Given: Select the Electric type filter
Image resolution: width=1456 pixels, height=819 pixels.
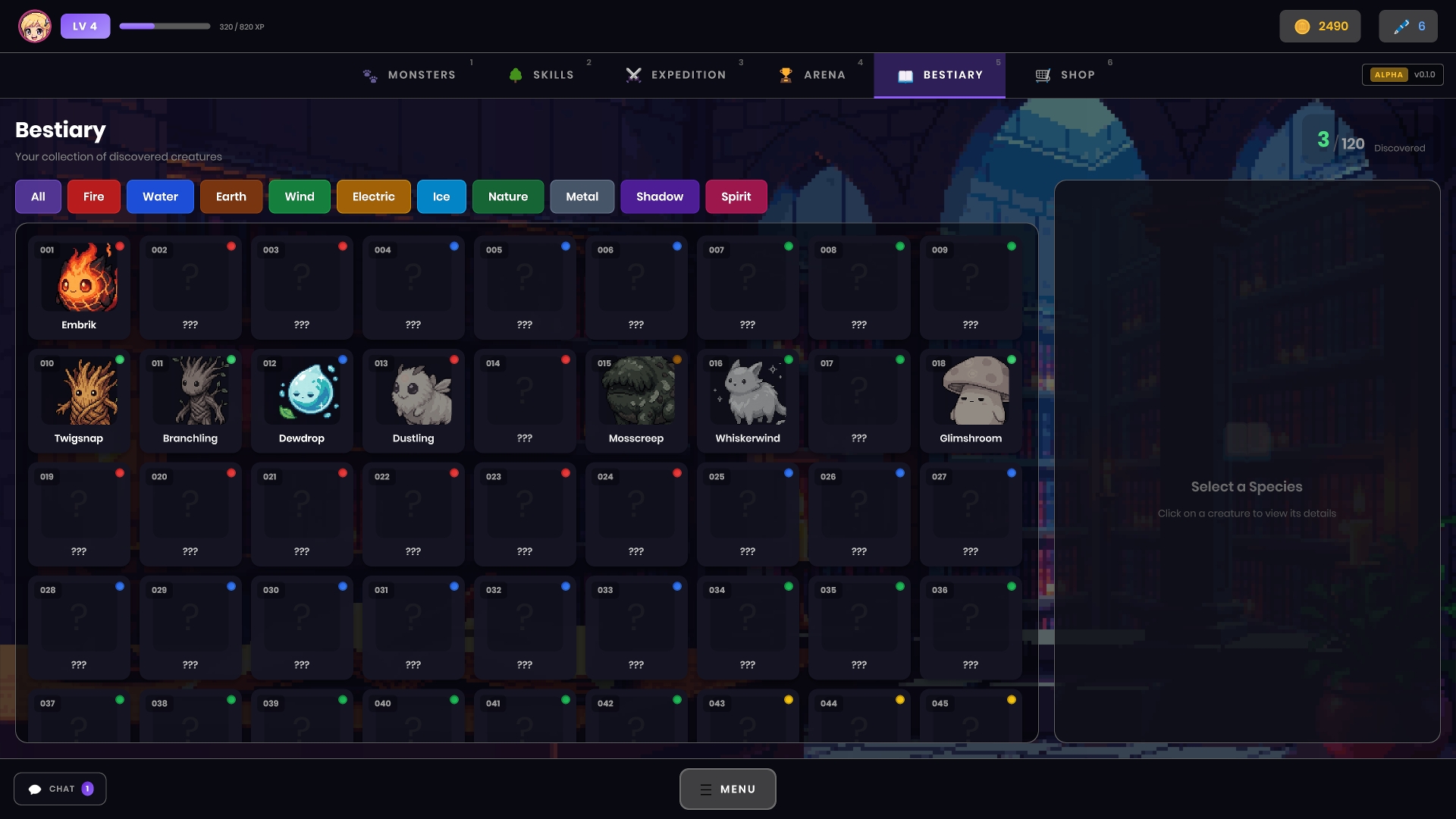Looking at the screenshot, I should click(373, 197).
